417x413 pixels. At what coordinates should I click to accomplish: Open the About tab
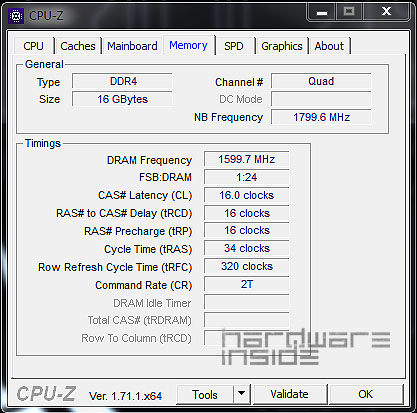click(x=329, y=46)
